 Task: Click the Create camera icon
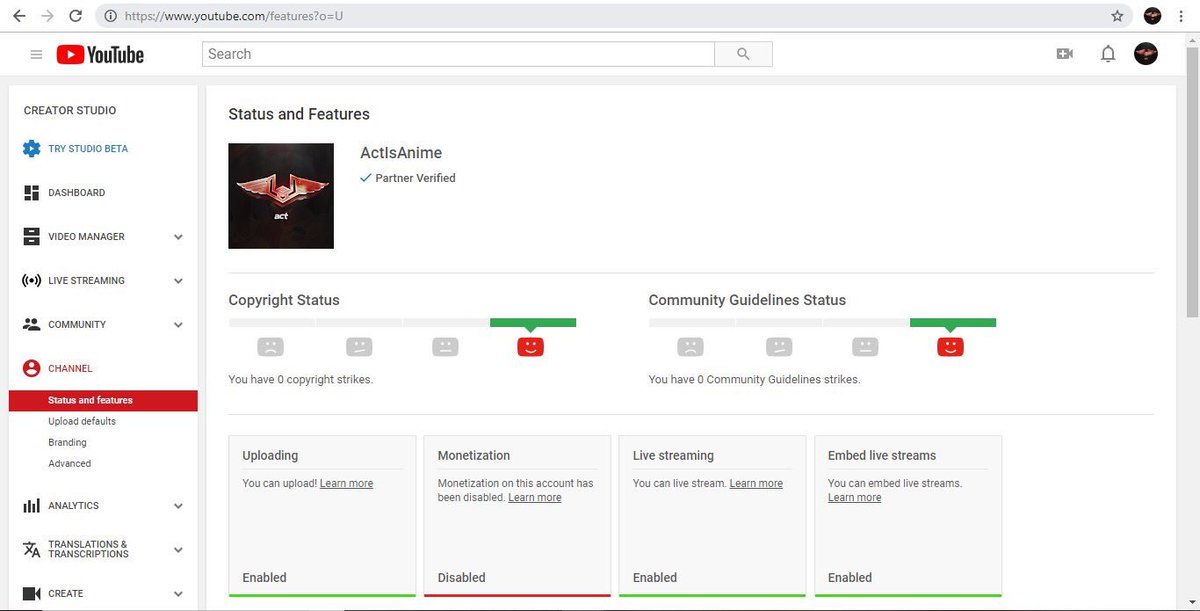[x=31, y=594]
